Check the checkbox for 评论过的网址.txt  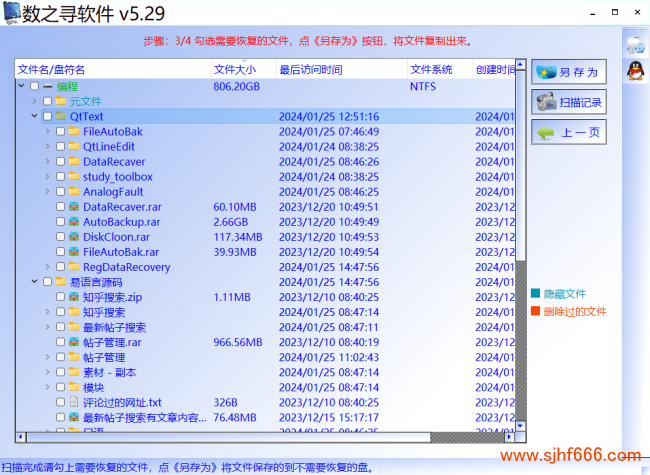(61, 402)
